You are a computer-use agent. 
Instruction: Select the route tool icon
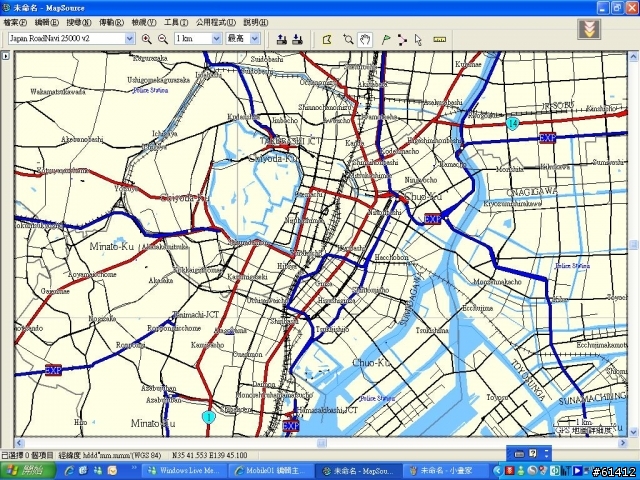point(402,40)
